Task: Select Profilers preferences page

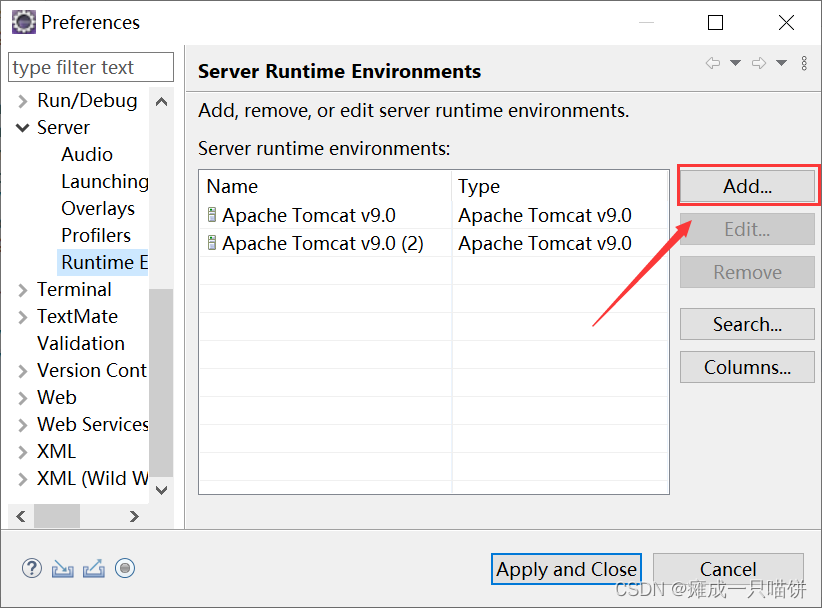Action: (96, 235)
